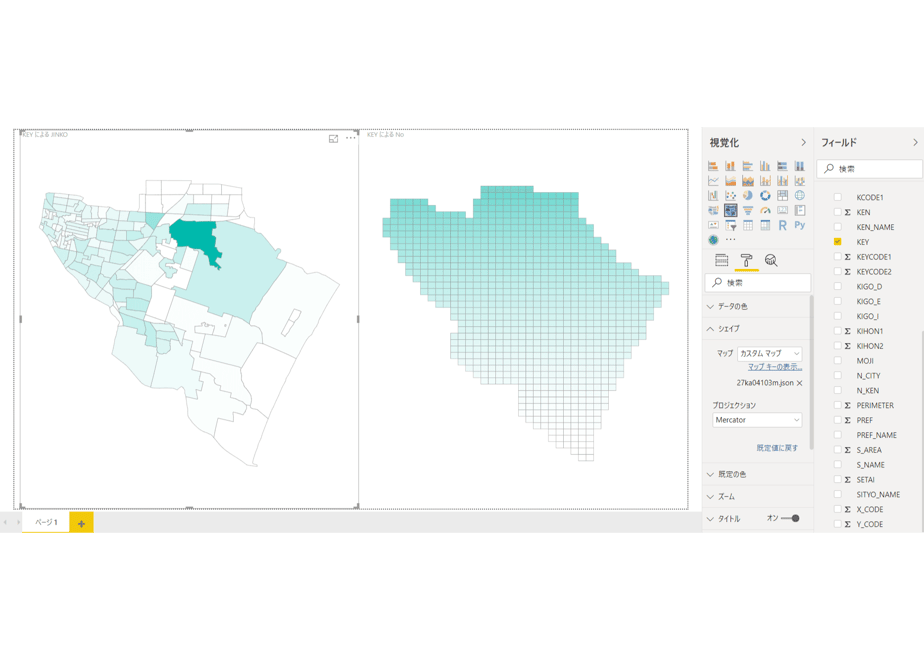Image resolution: width=924 pixels, height=660 pixels.
Task: Select the area chart visual
Action: [x=730, y=180]
